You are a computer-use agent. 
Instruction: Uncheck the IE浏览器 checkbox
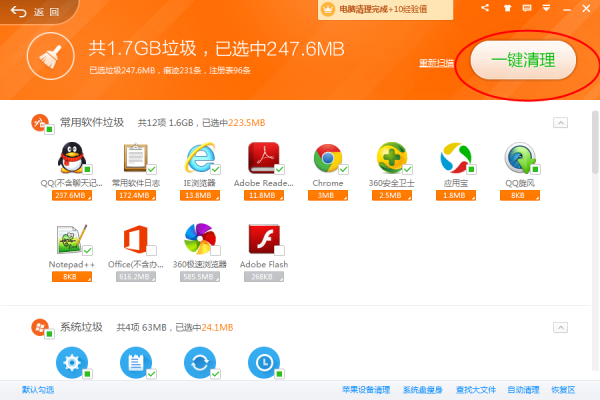click(215, 169)
